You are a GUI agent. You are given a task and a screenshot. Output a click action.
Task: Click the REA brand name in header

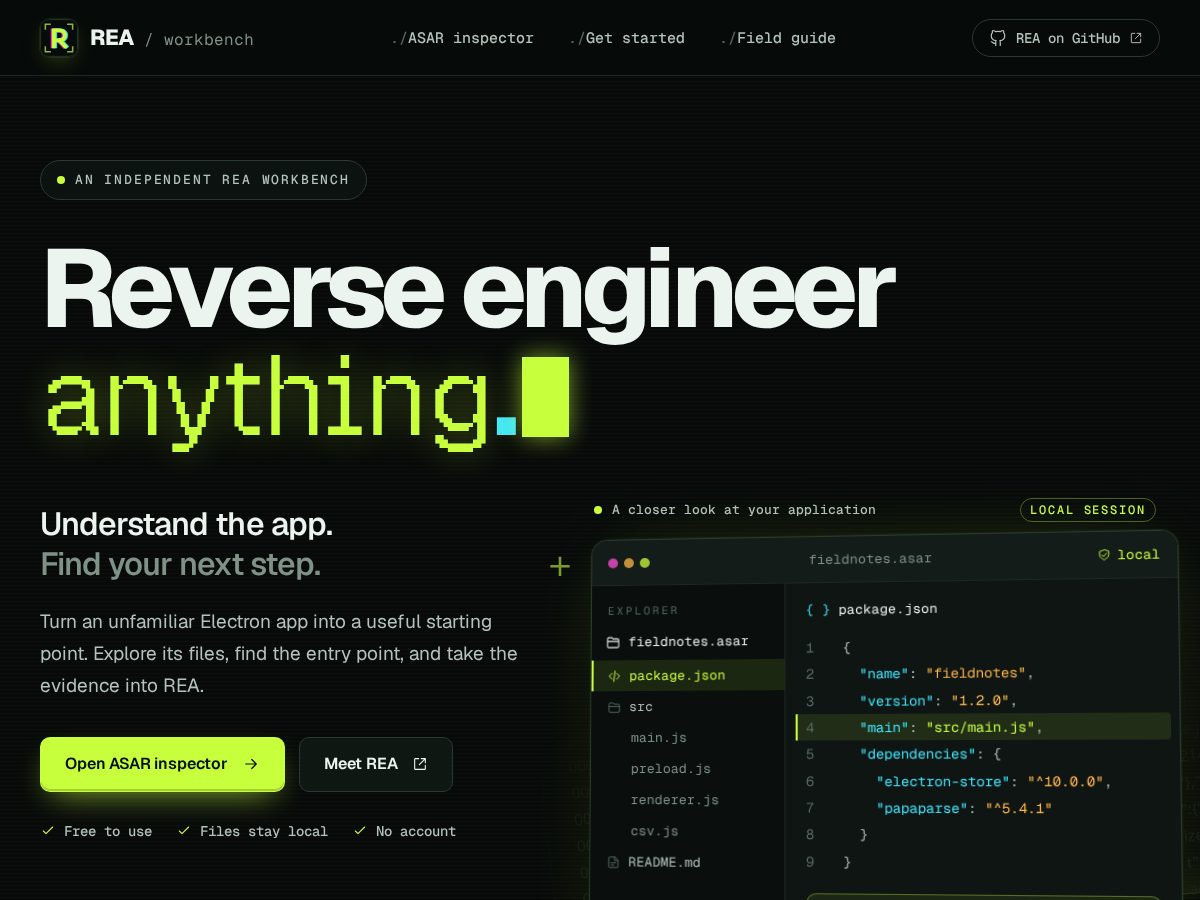[112, 38]
